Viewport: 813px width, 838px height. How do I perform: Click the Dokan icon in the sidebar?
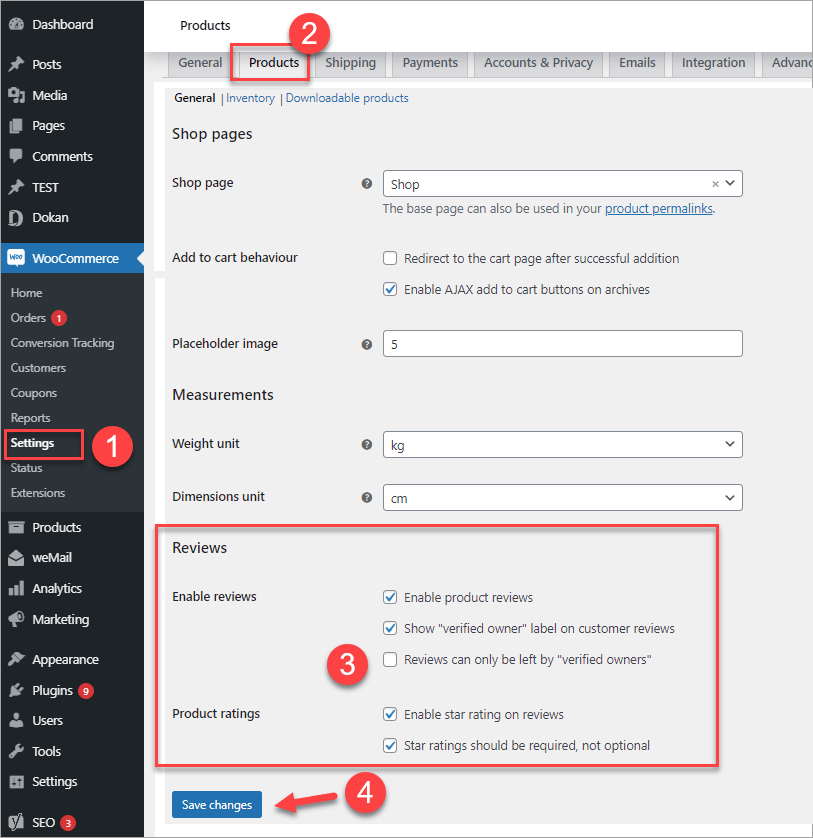tap(16, 217)
